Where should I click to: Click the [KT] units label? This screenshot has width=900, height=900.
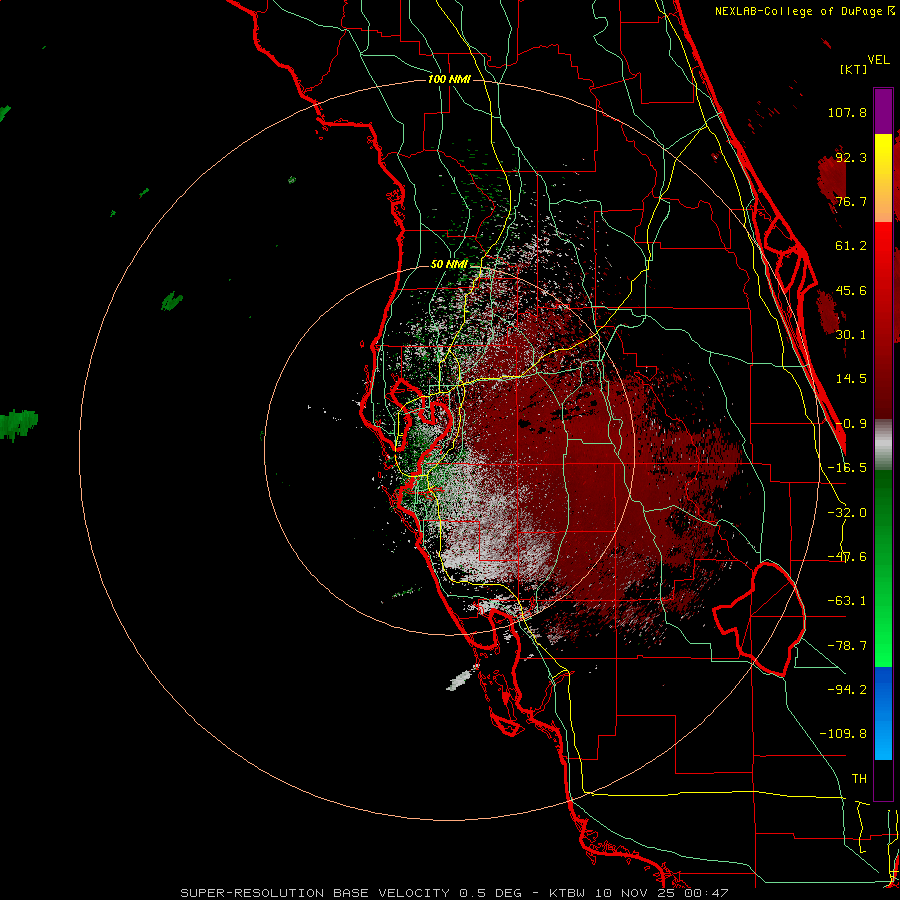[854, 69]
